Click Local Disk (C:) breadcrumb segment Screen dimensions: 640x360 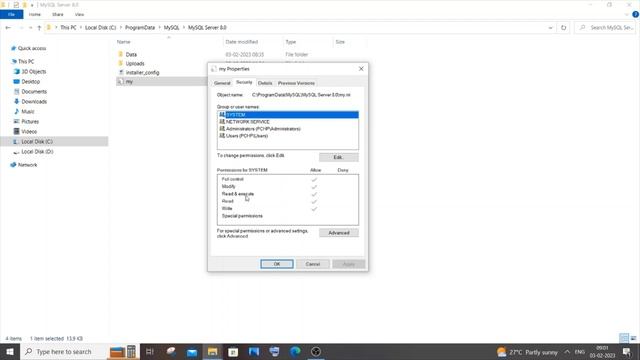100,28
